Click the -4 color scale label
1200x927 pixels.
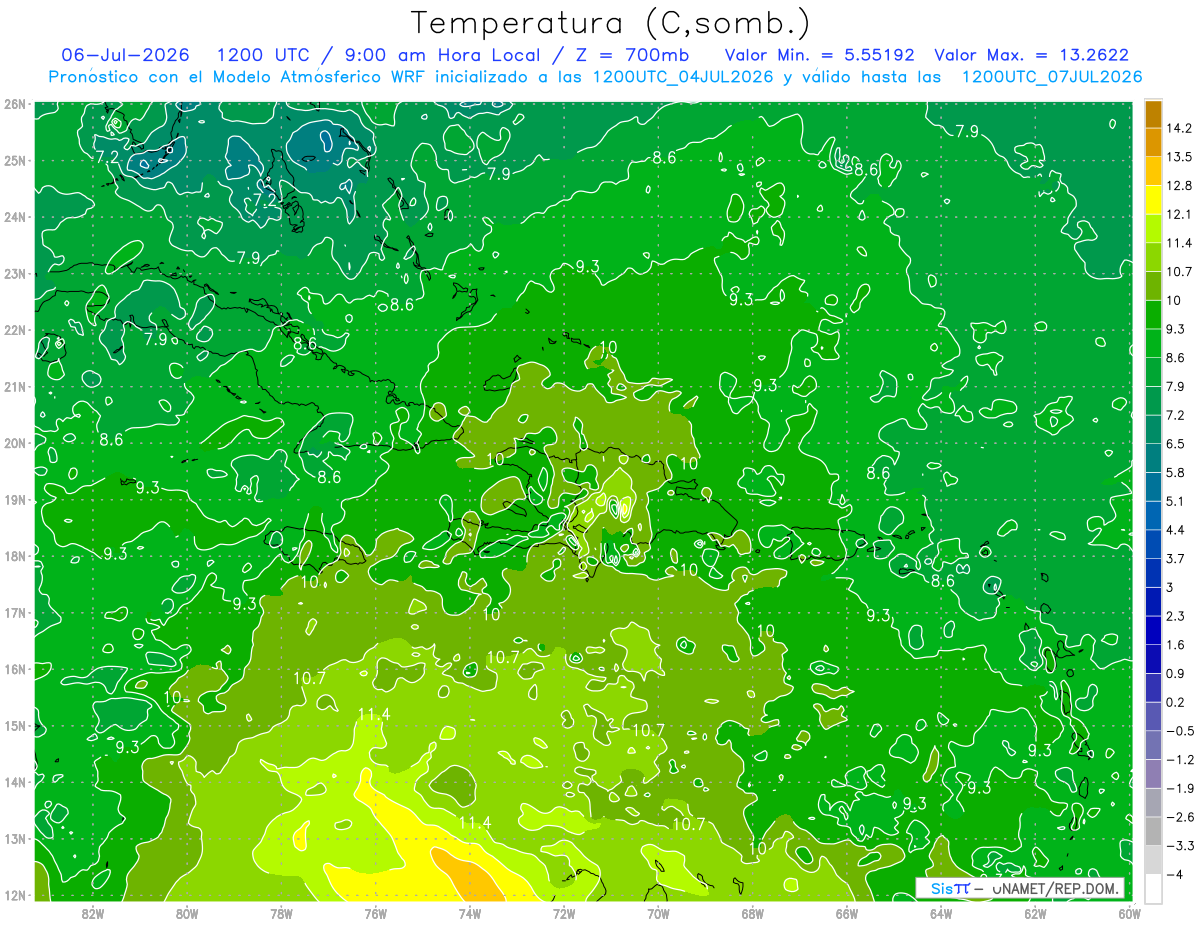point(1175,874)
